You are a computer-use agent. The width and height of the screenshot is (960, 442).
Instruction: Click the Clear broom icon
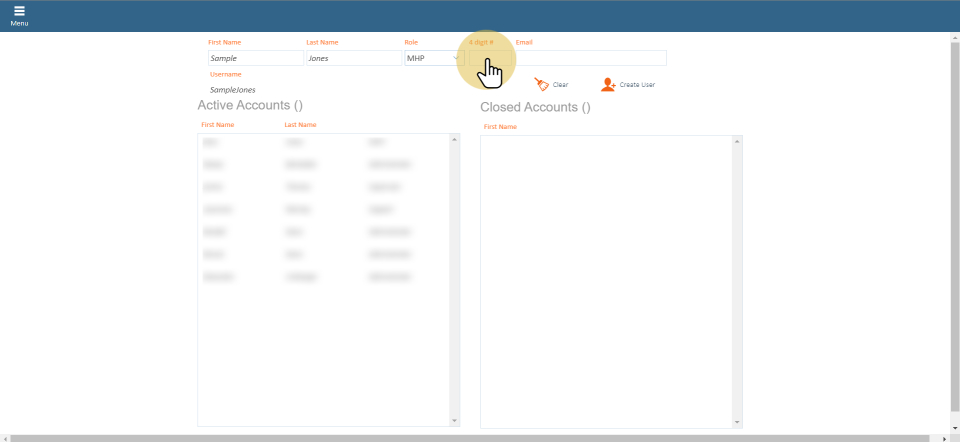point(542,85)
